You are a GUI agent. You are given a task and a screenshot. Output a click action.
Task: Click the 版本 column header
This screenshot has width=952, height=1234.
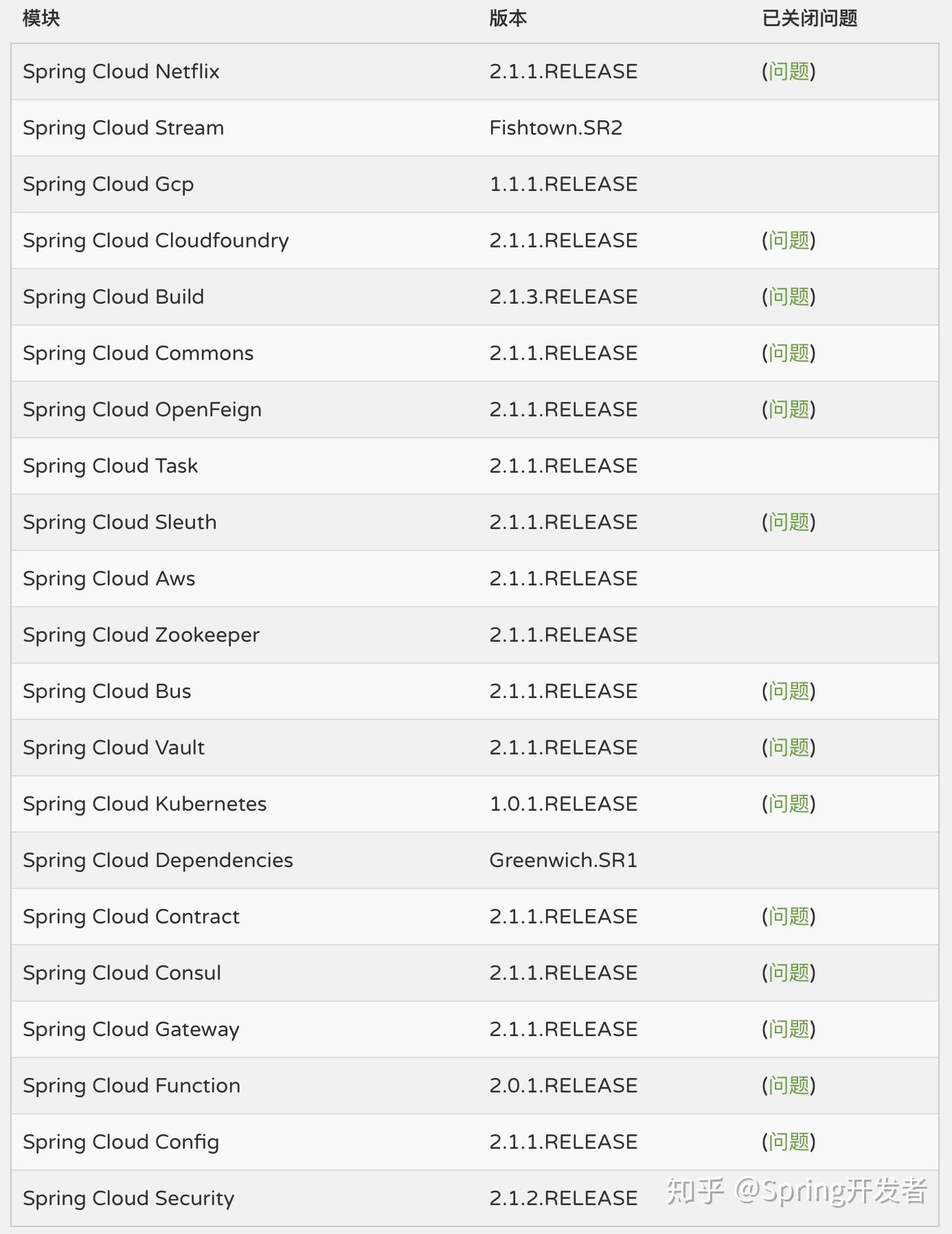pyautogui.click(x=508, y=19)
